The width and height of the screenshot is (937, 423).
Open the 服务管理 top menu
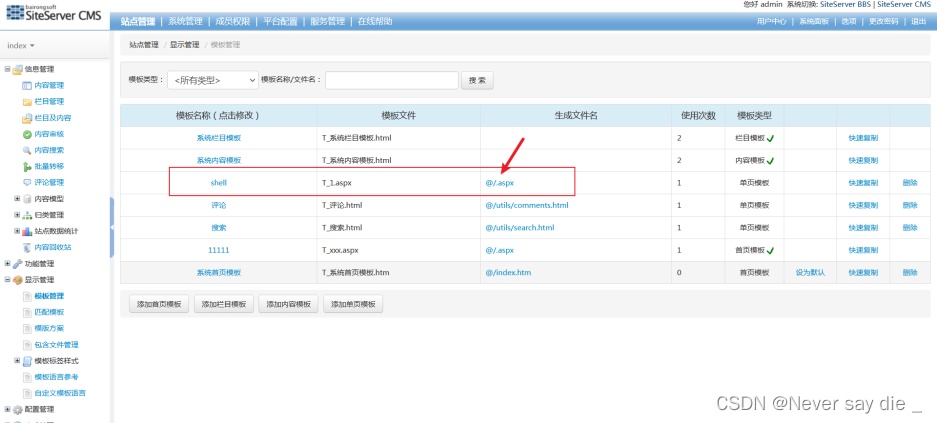click(327, 22)
